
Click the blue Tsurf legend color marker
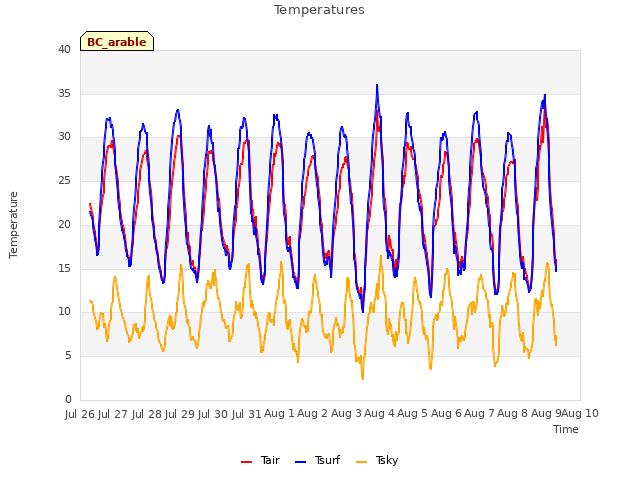(x=300, y=462)
